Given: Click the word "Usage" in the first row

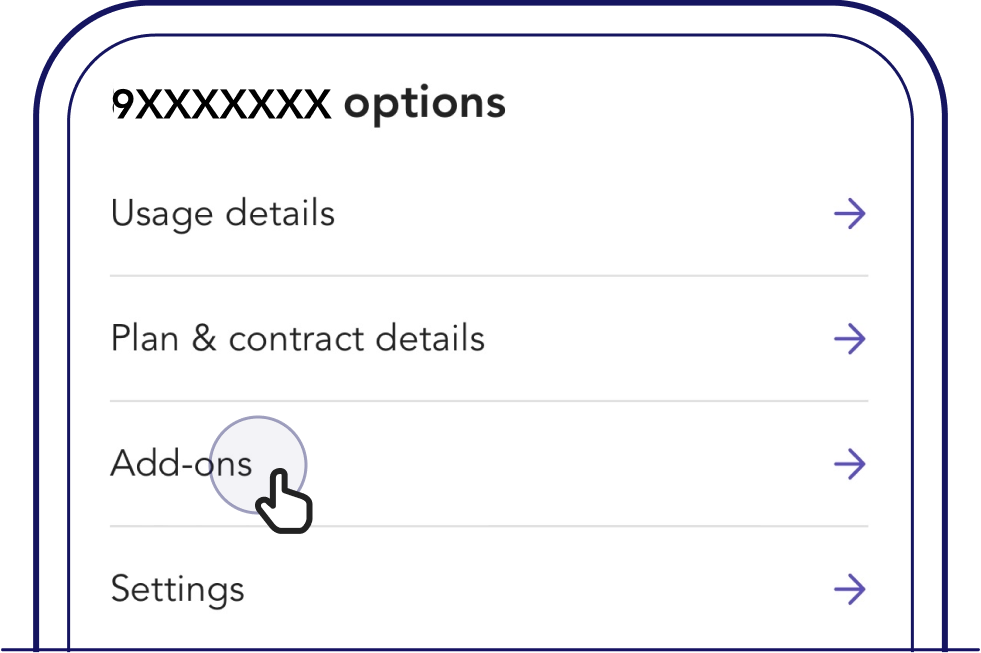Looking at the screenshot, I should pos(161,214).
